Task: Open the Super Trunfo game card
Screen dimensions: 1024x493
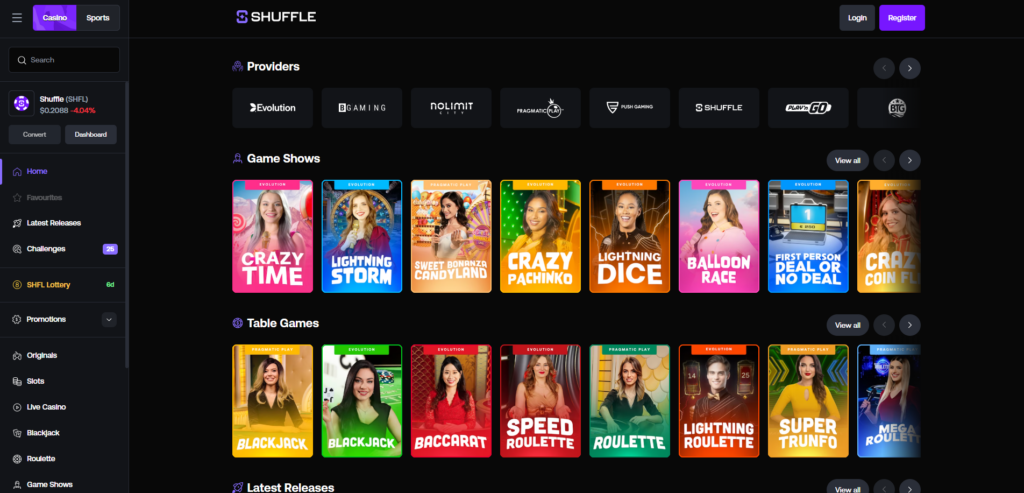Action: (x=808, y=401)
